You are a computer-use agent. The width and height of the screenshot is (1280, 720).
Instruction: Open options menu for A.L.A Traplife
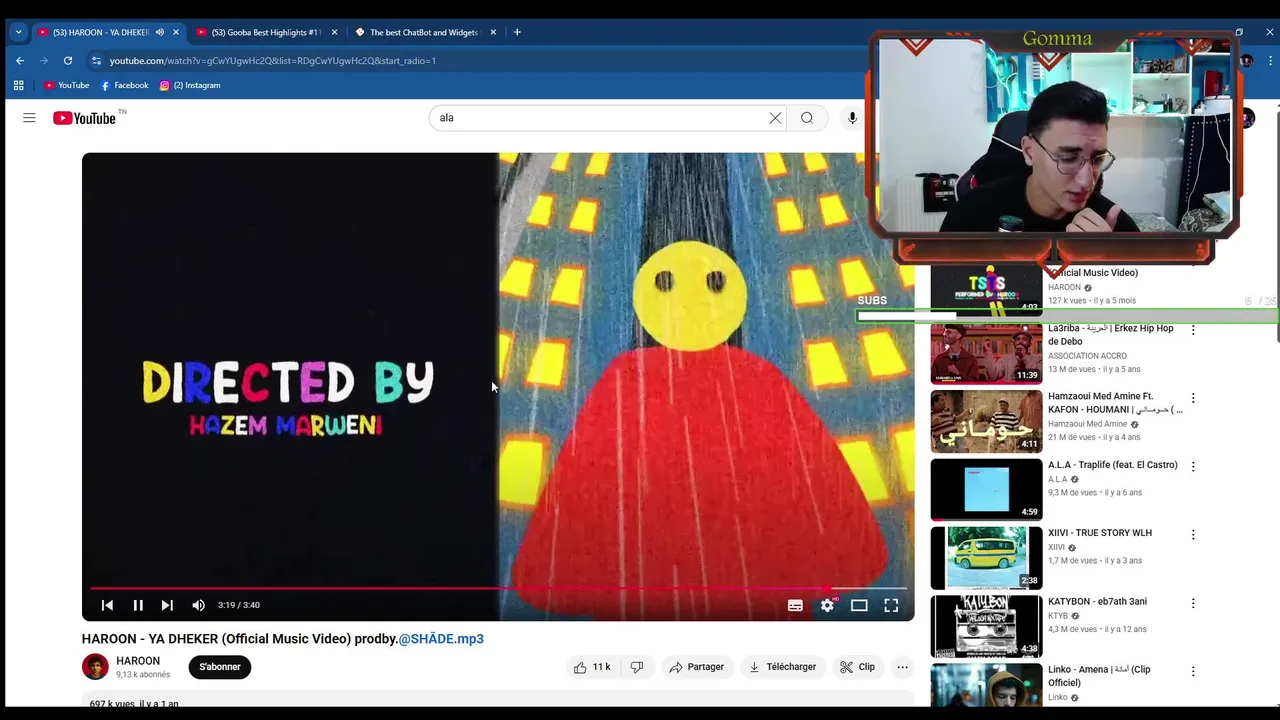(1193, 466)
